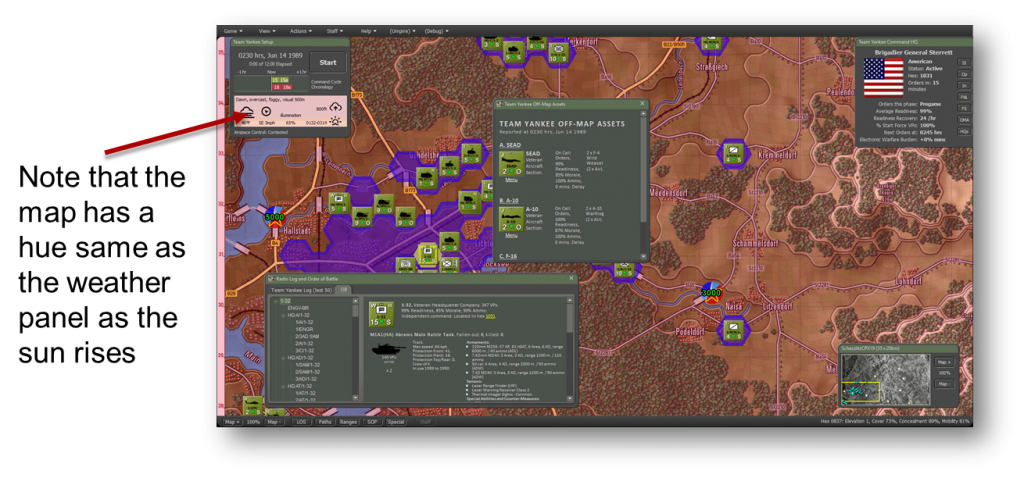Click the Start button in Team Yankee Setup
1024x478 pixels.
[328, 62]
